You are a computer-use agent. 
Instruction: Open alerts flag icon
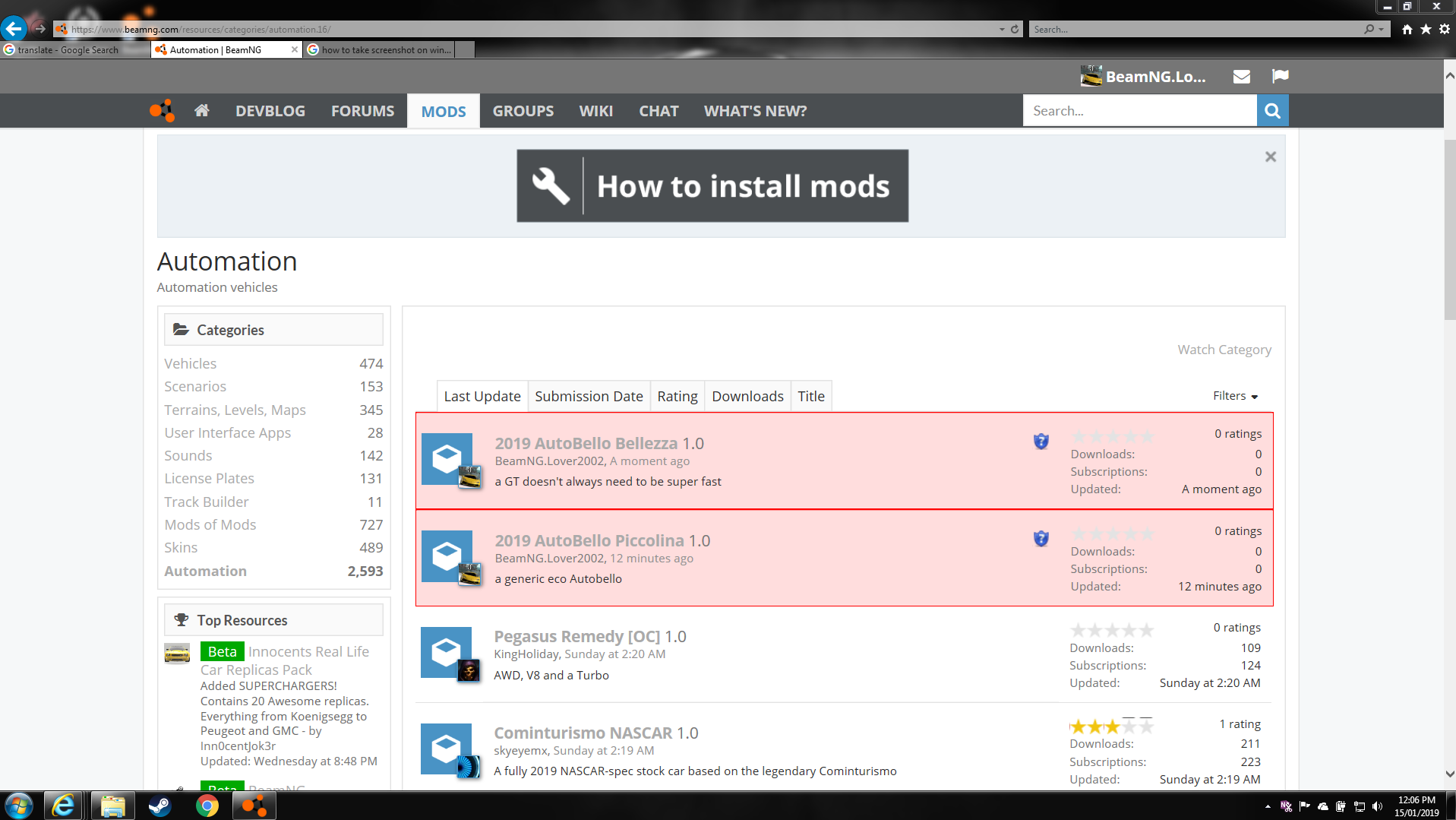pyautogui.click(x=1280, y=77)
